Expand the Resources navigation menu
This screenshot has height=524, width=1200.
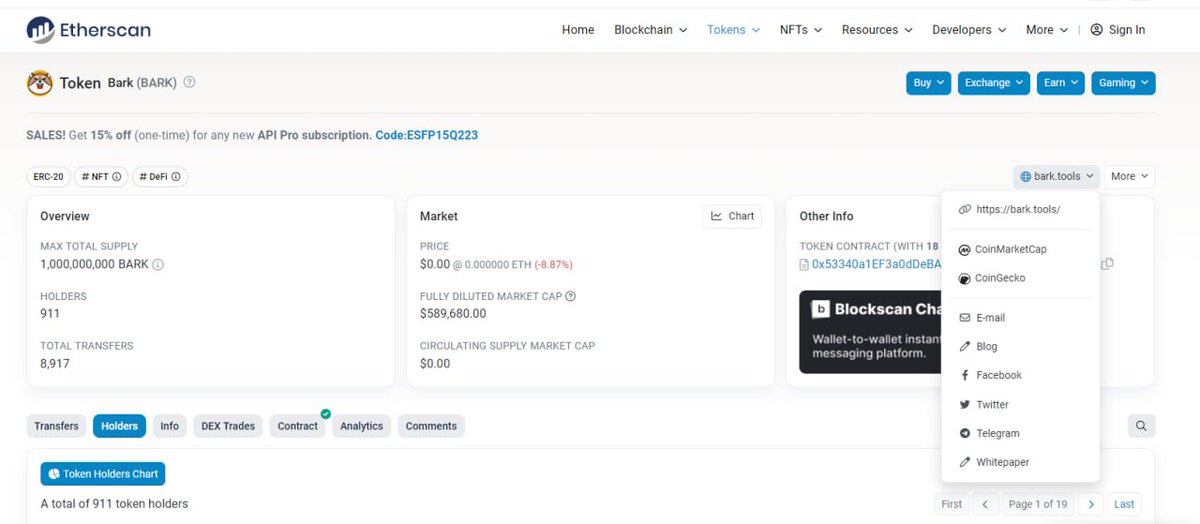click(x=877, y=30)
